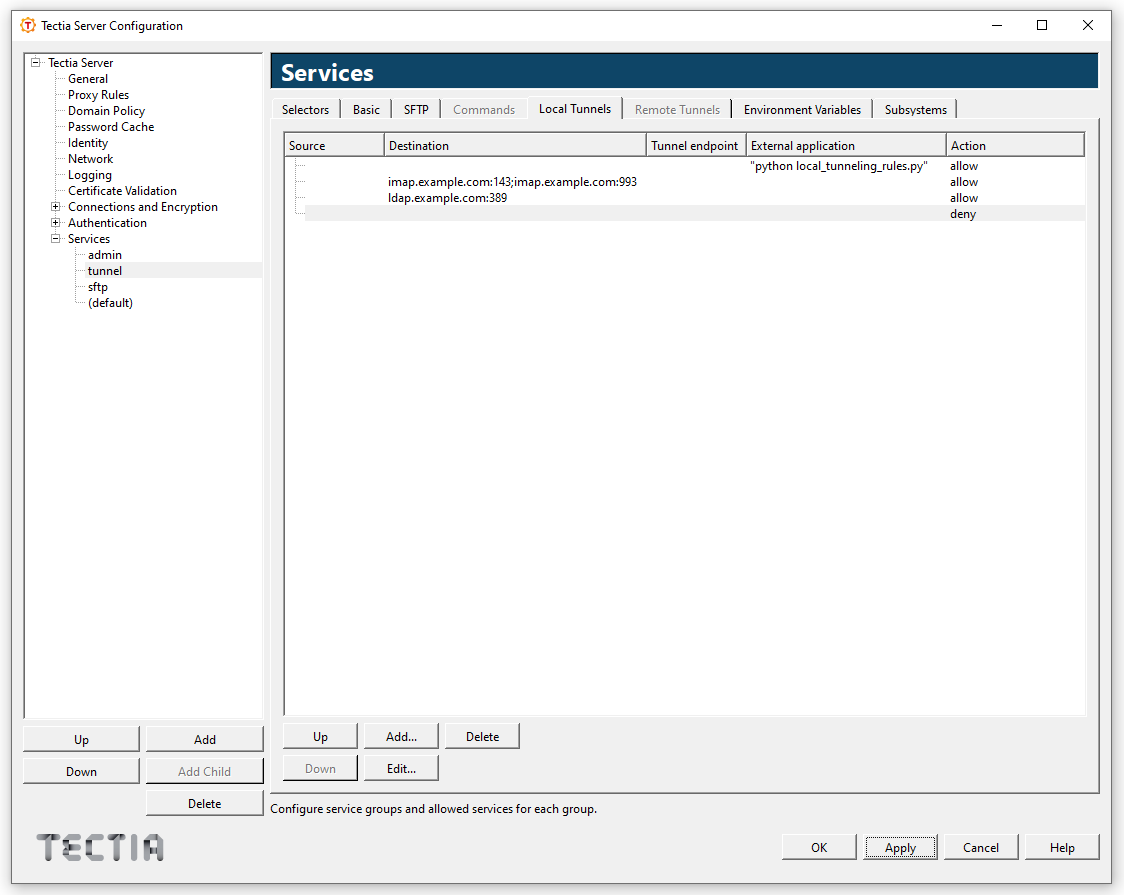The height and width of the screenshot is (895, 1124).
Task: Click the Tectia app icon in title bar
Action: tap(27, 26)
